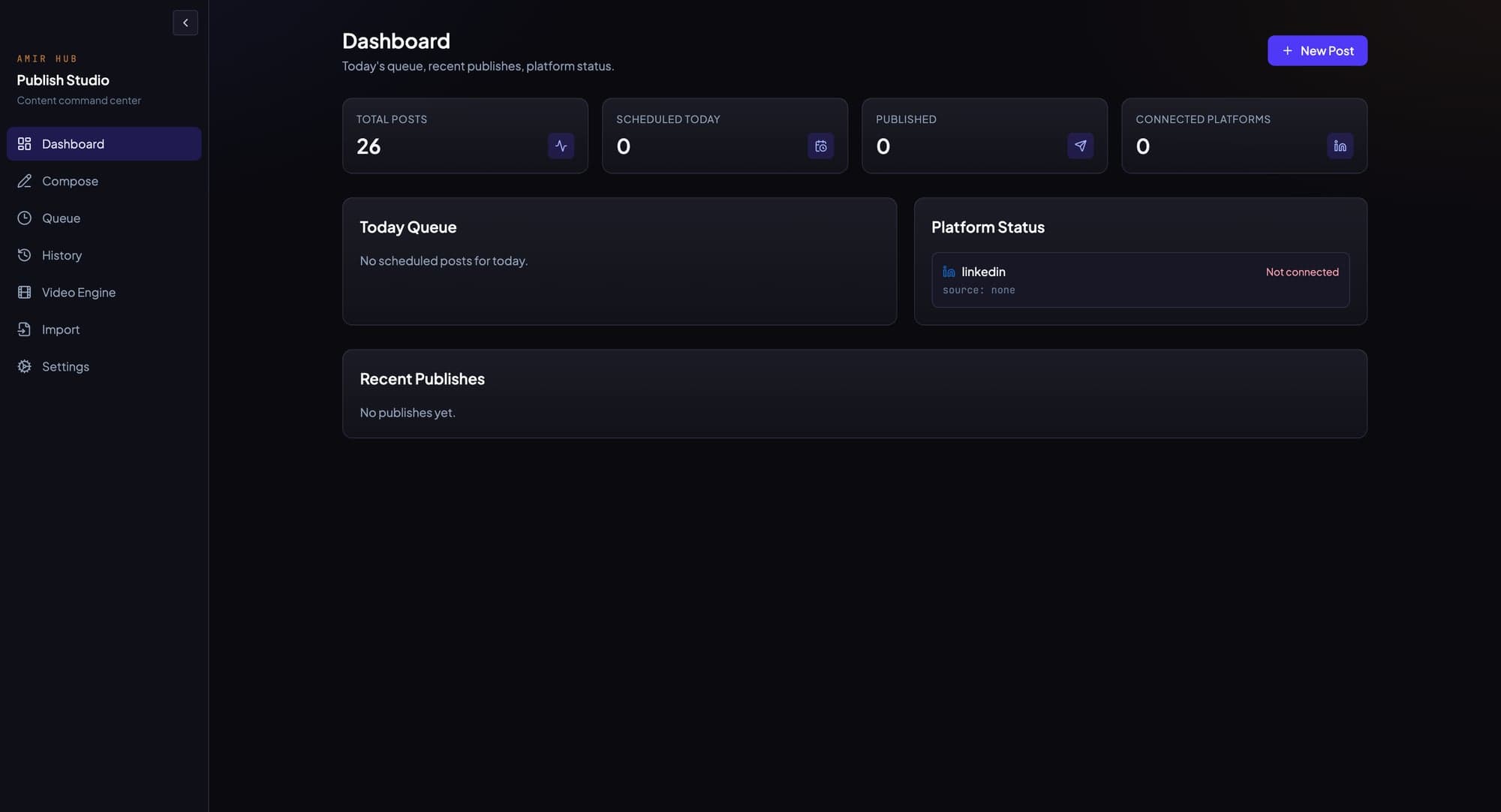Click the Compose pen icon
1501x812 pixels.
click(23, 180)
